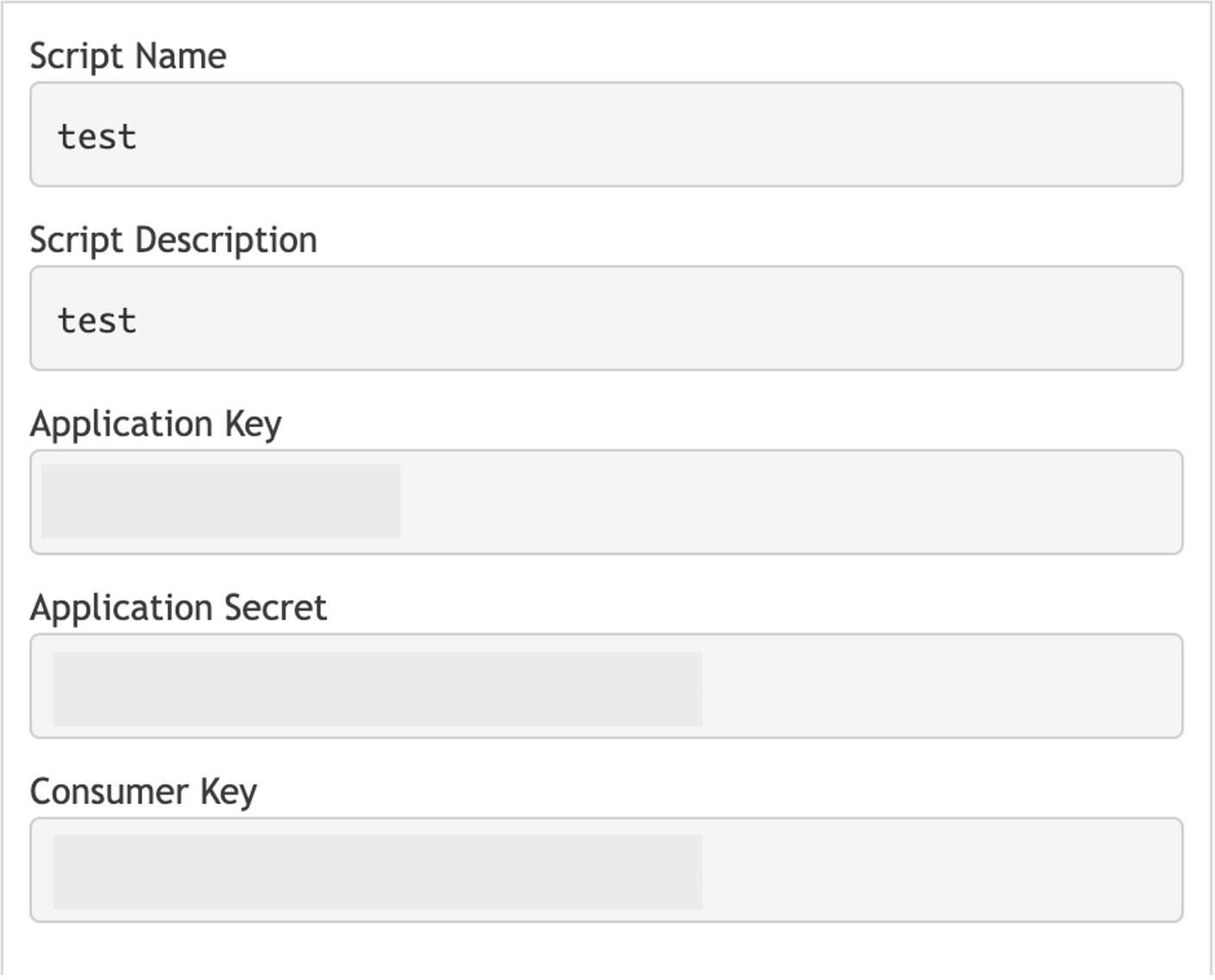
Task: Click the Application Key field
Action: 606,502
